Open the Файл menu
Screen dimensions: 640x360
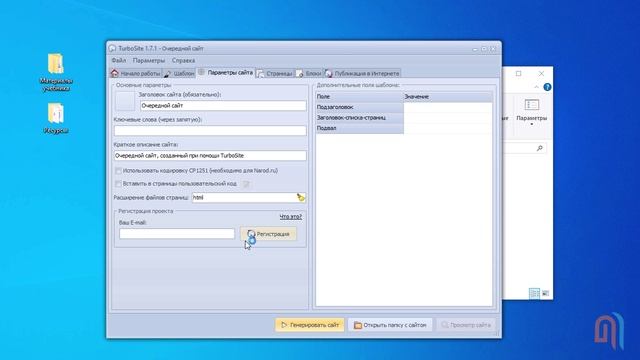(x=119, y=60)
